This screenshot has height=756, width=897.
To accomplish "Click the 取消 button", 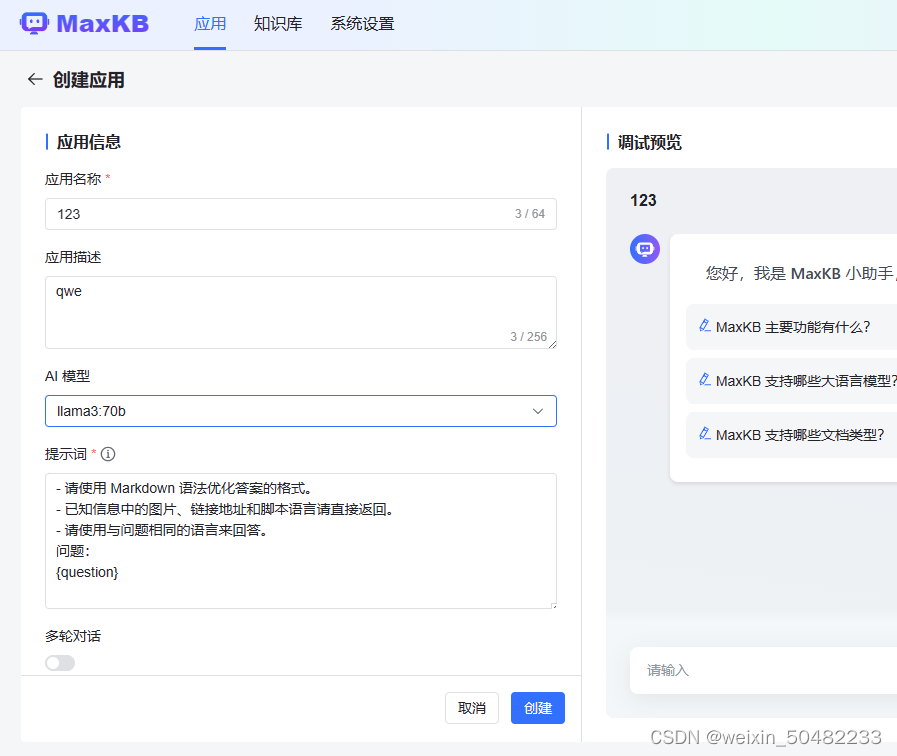I will [472, 708].
